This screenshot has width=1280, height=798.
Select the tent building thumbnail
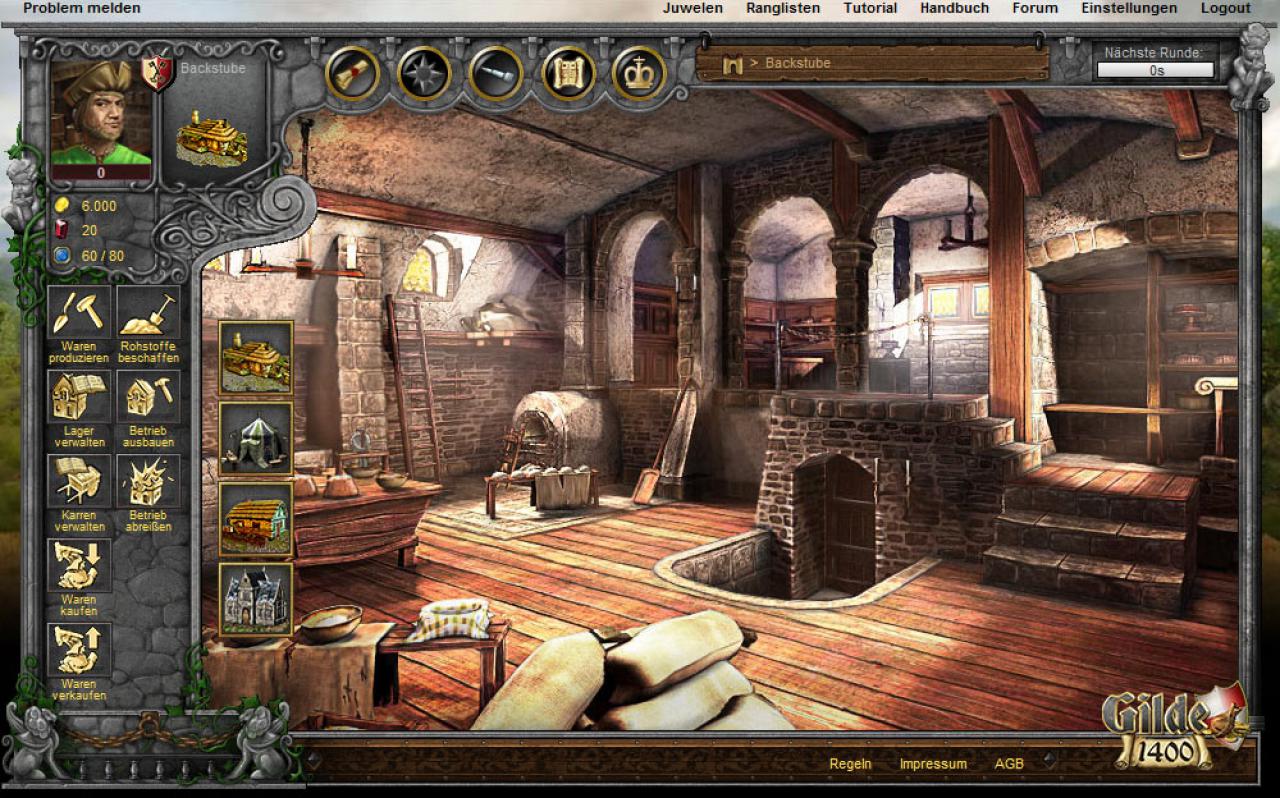click(x=256, y=438)
